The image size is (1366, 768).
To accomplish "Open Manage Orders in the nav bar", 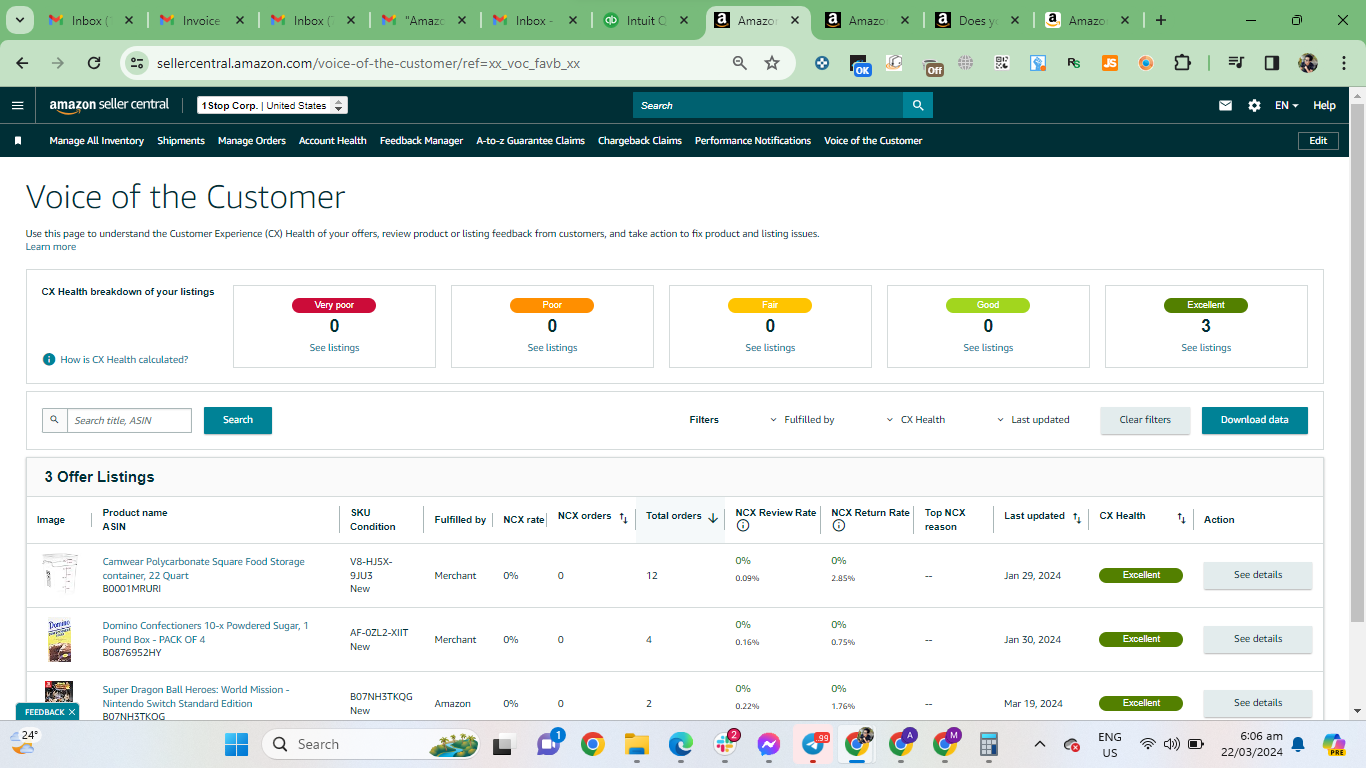I will point(252,141).
